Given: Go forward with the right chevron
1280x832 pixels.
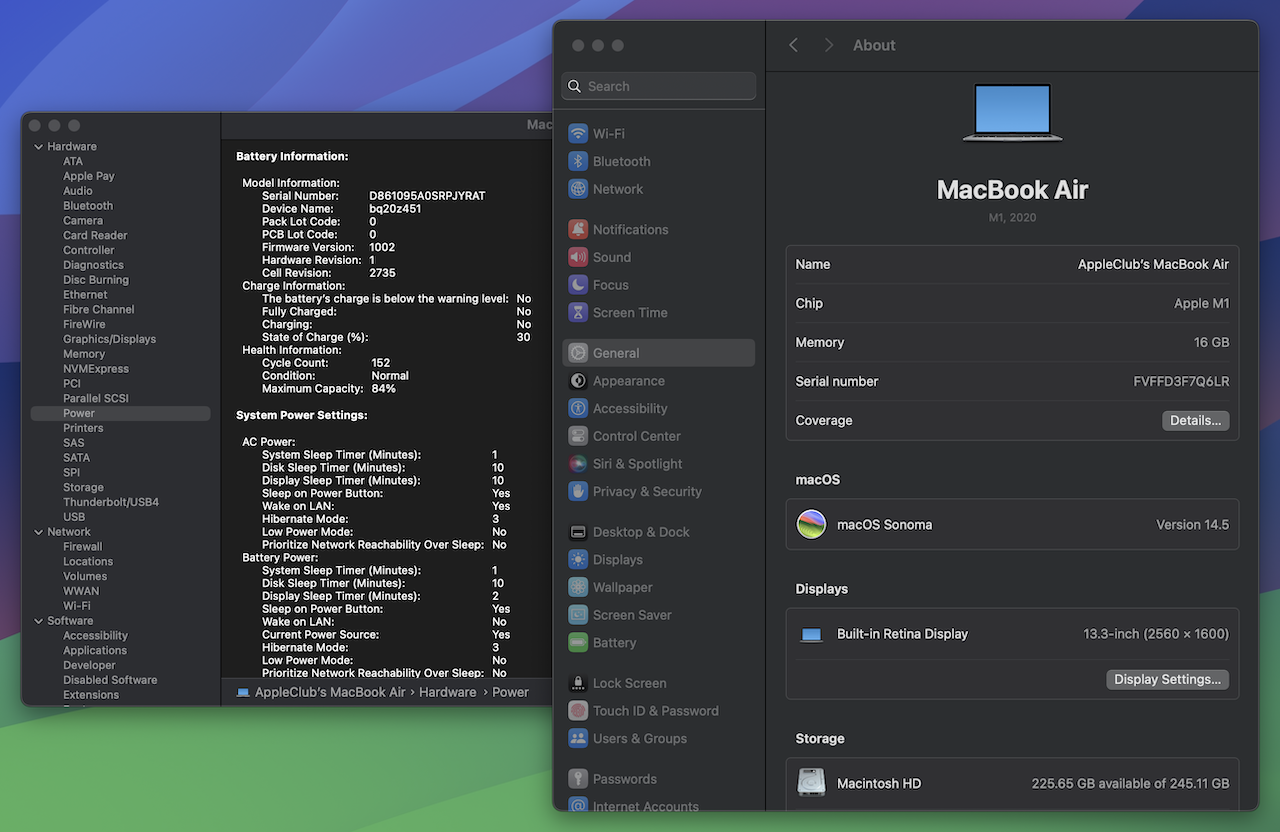Looking at the screenshot, I should (x=828, y=45).
